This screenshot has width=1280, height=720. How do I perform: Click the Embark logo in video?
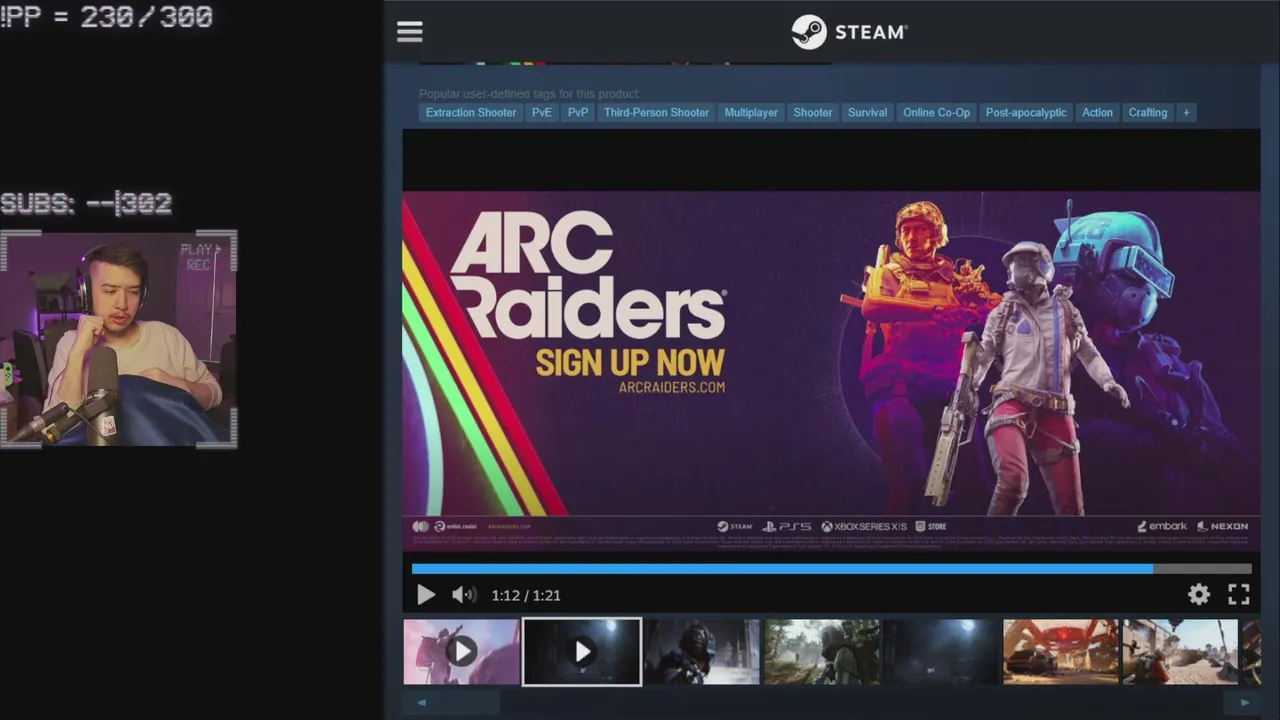tap(1162, 526)
